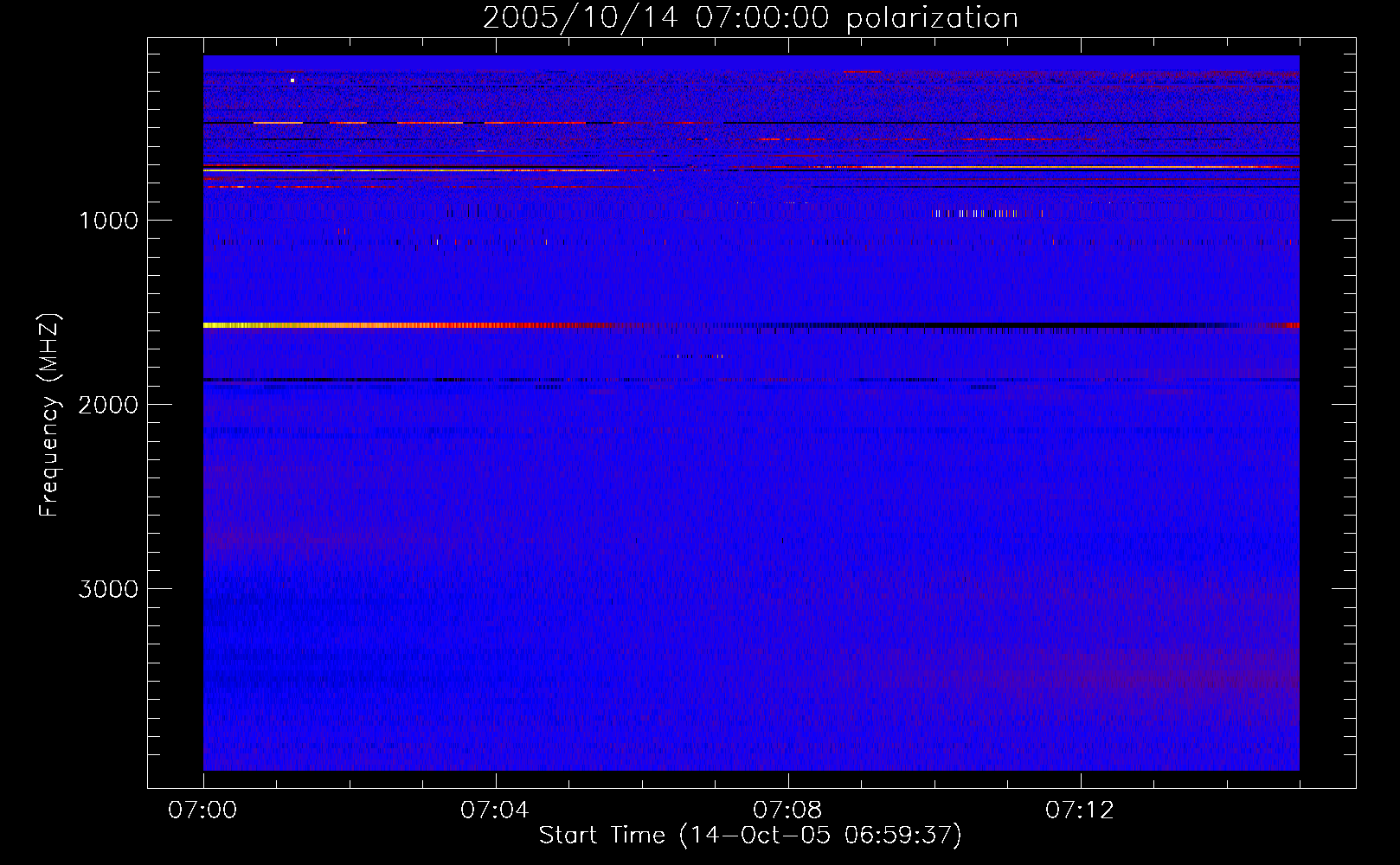Click the 1000 frequency tick label
This screenshot has width=1400, height=865.
pos(108,221)
